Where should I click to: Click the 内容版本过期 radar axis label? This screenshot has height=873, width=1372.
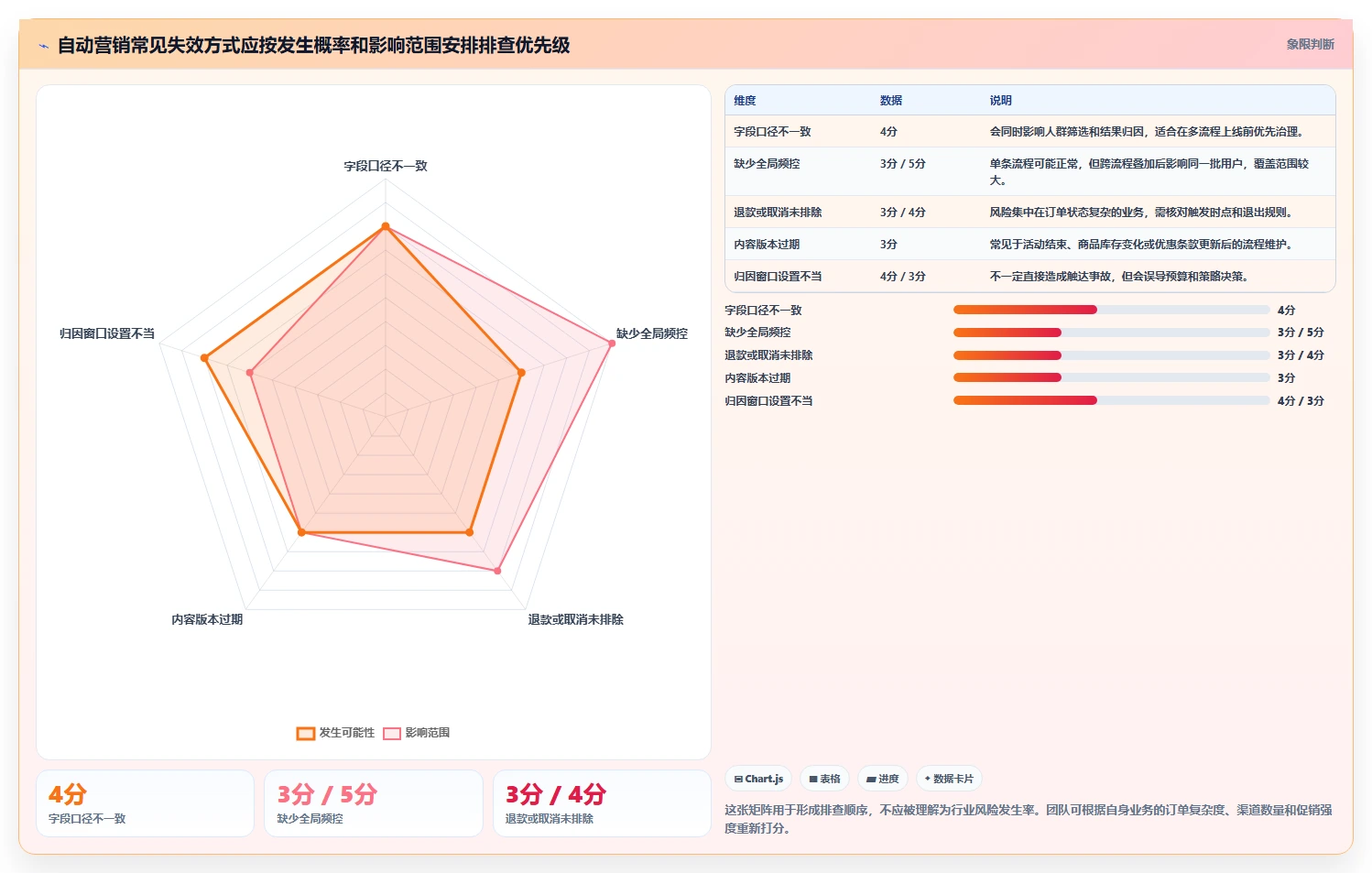[207, 619]
